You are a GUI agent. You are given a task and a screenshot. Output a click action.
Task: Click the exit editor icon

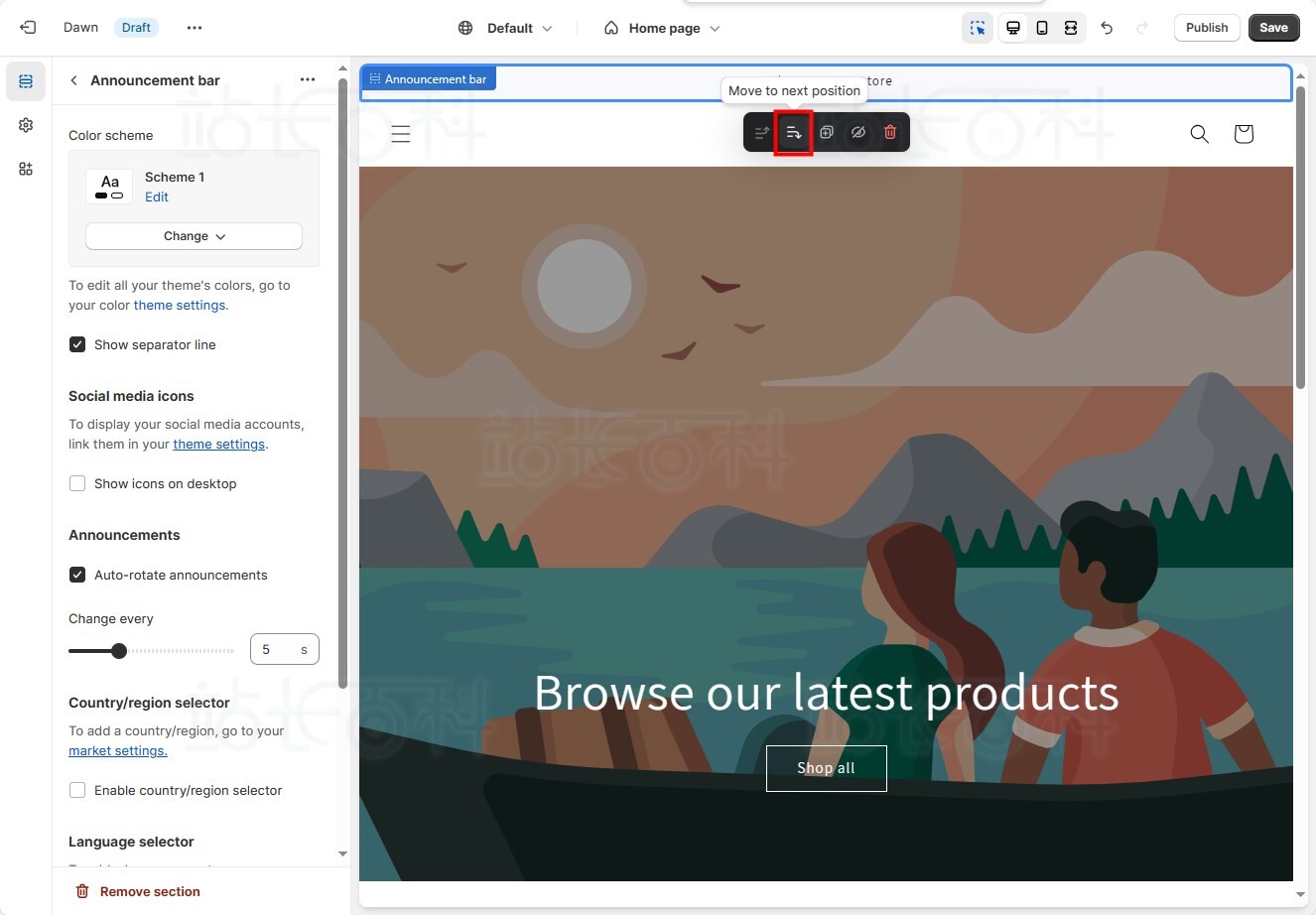pos(28,28)
